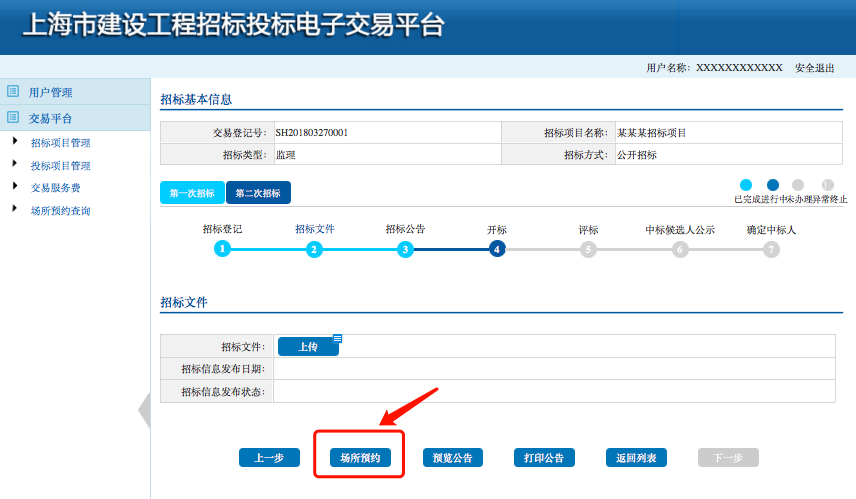The image size is (856, 499).
Task: Expand the 招标项目管理 tree arrow
Action: (15, 141)
